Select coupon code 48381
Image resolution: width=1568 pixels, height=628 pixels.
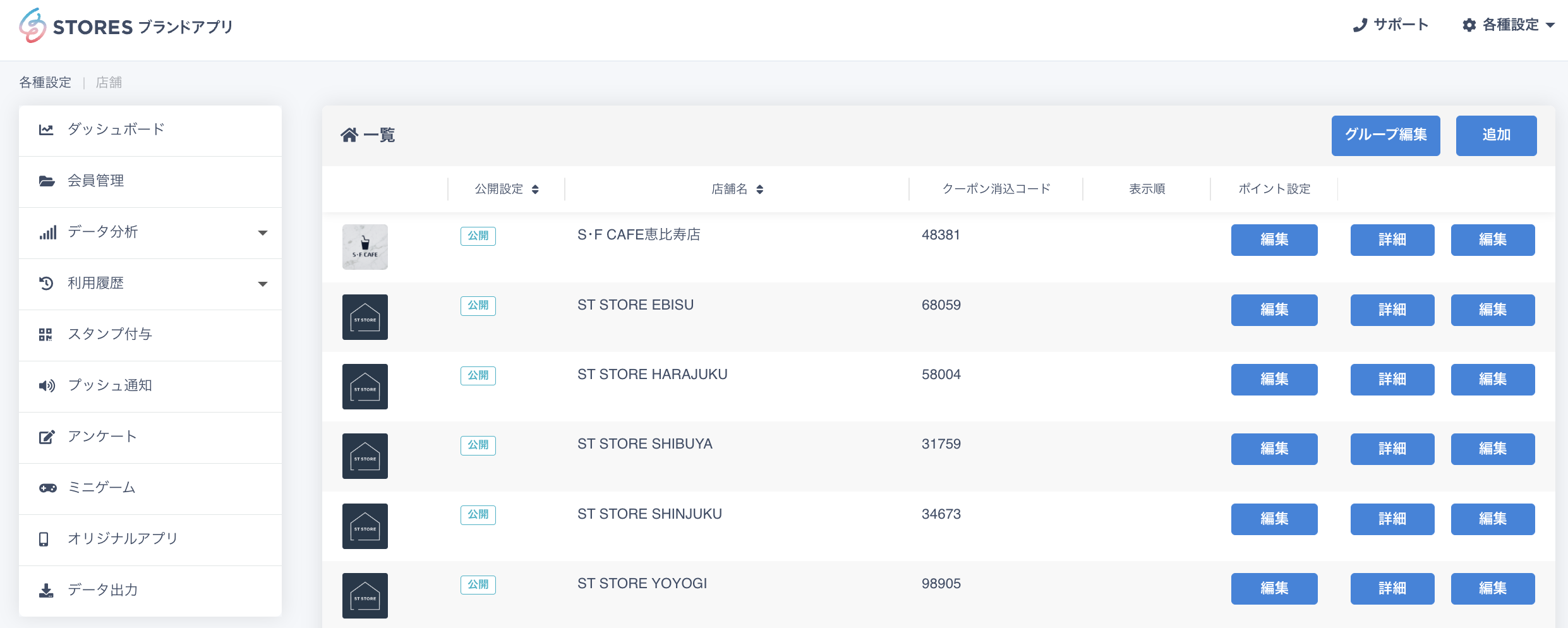tap(941, 235)
